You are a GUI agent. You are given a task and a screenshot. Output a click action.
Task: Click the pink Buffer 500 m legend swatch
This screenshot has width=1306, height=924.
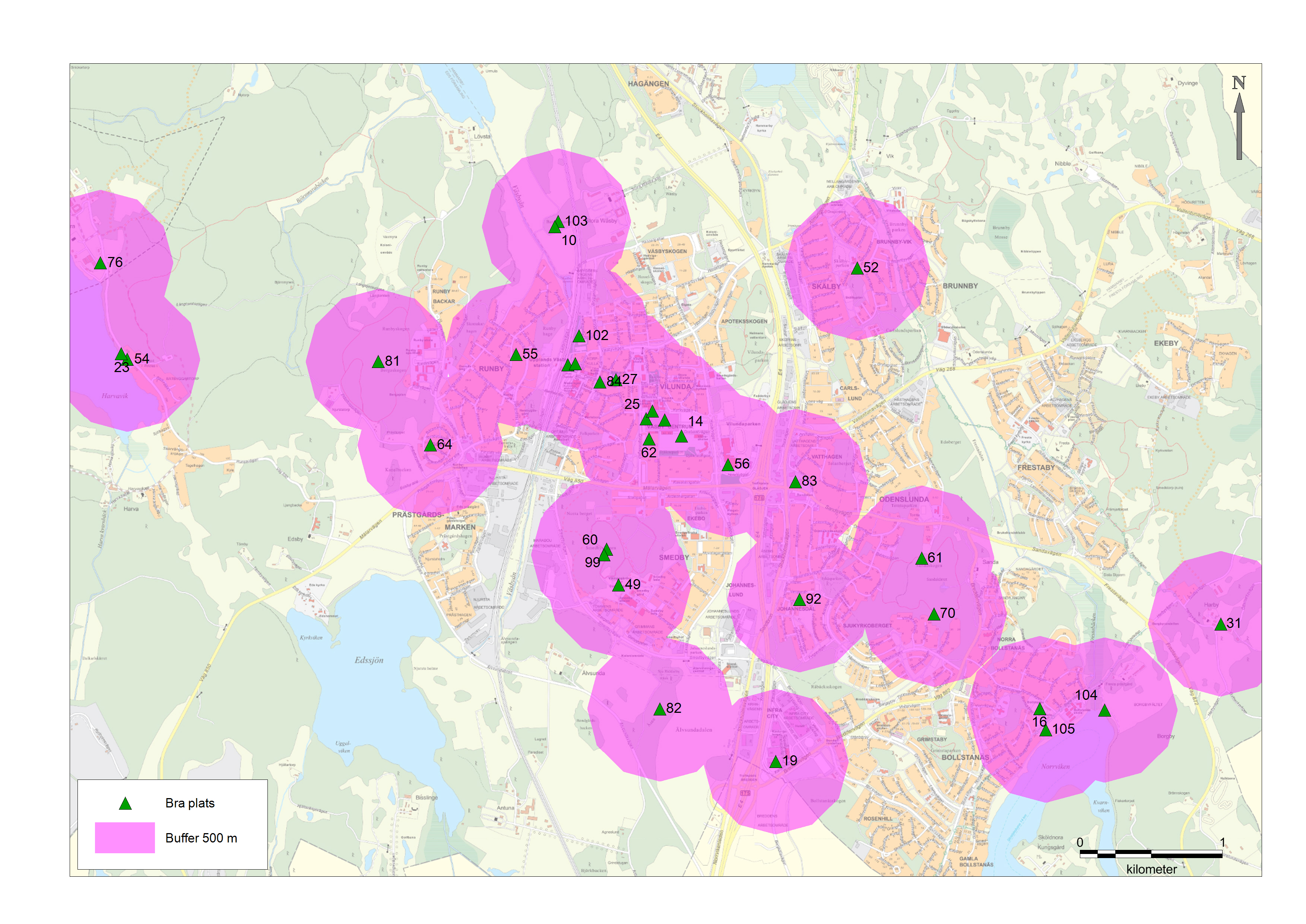pyautogui.click(x=125, y=838)
